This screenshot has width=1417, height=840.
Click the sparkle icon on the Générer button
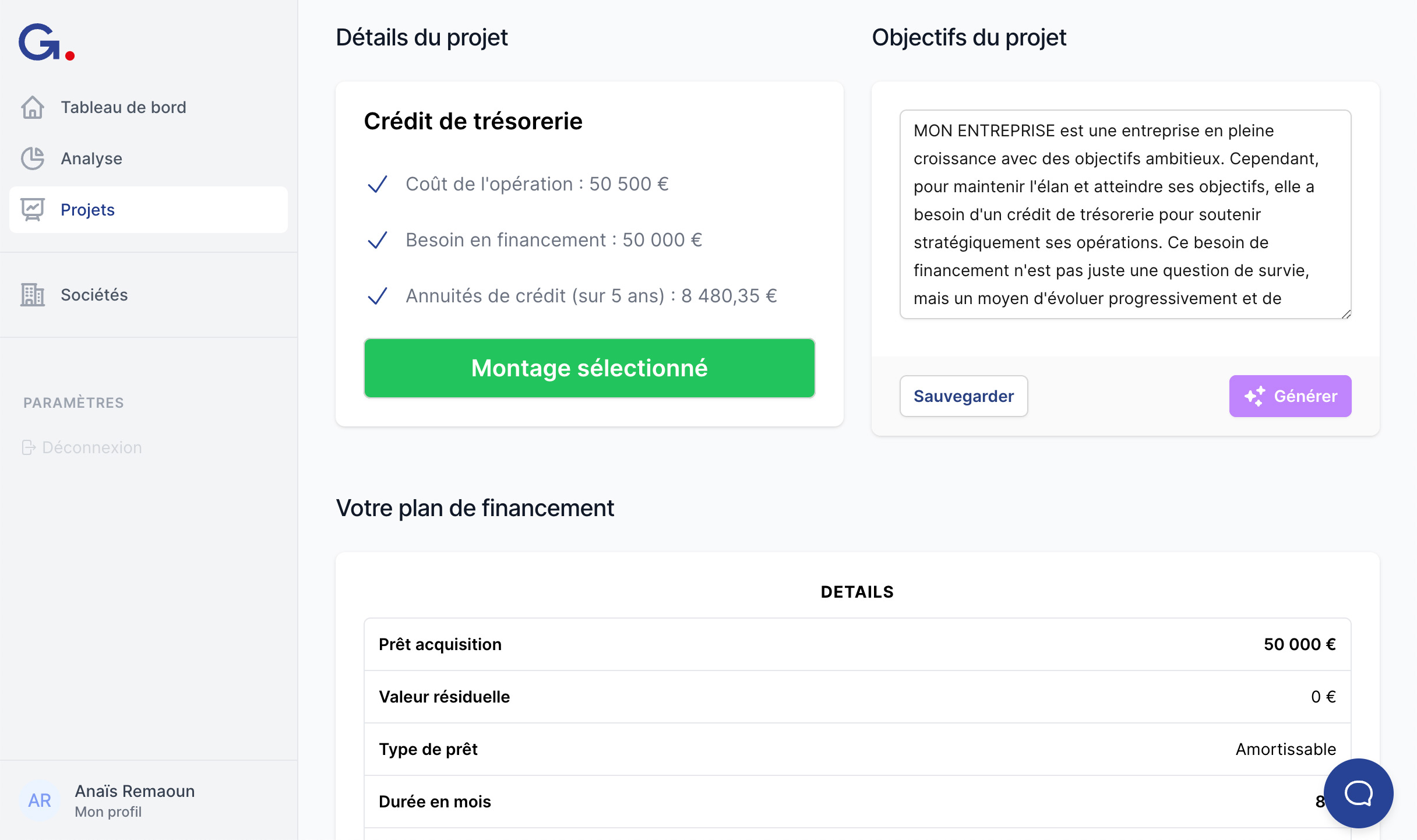tap(1254, 396)
